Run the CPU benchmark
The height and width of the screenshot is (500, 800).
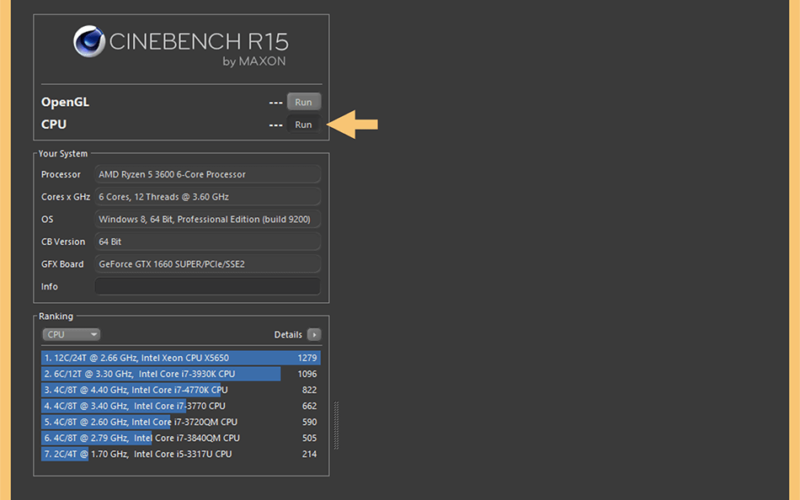pyautogui.click(x=304, y=124)
